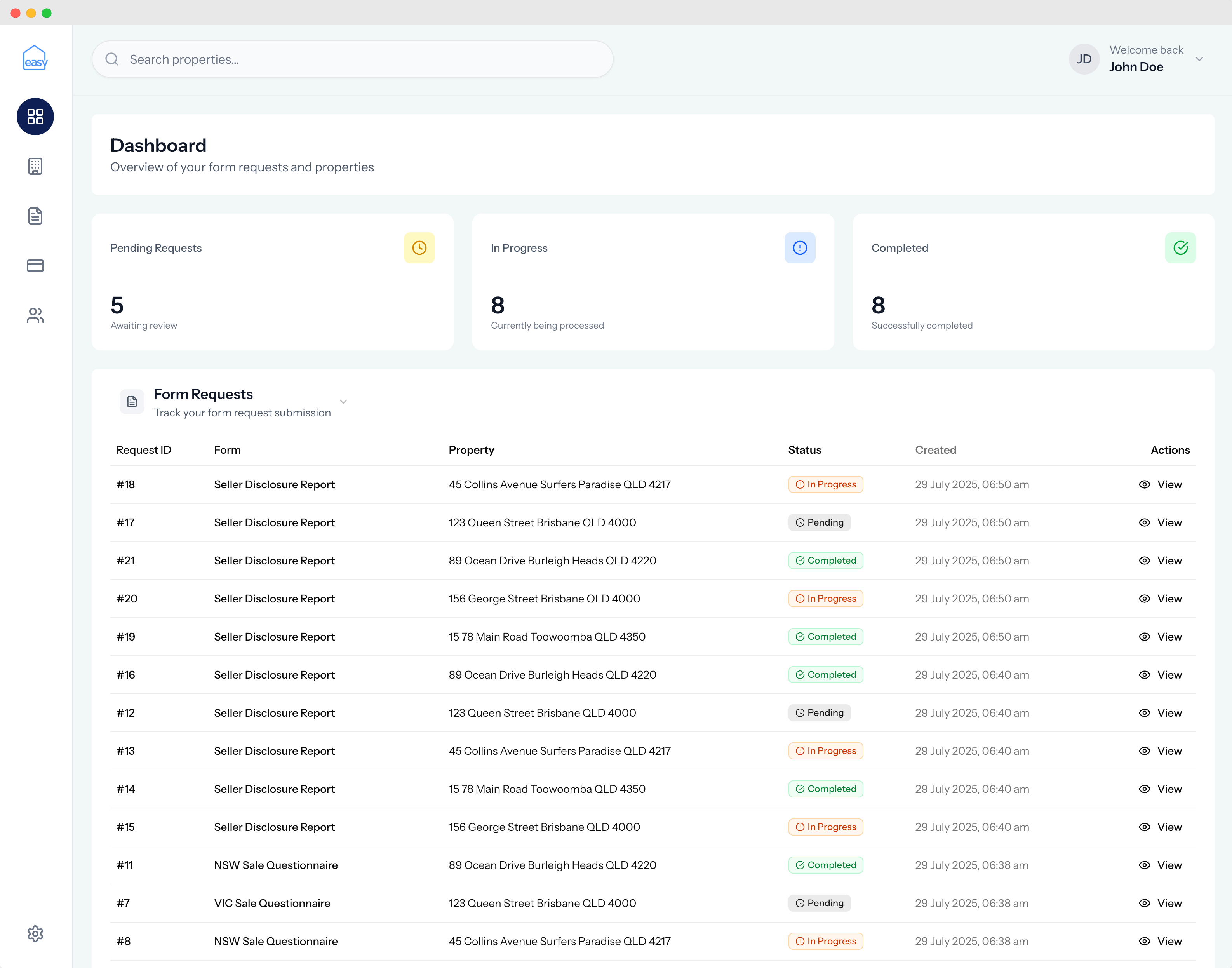Click the clock icon on Pending Requests card

(x=419, y=248)
